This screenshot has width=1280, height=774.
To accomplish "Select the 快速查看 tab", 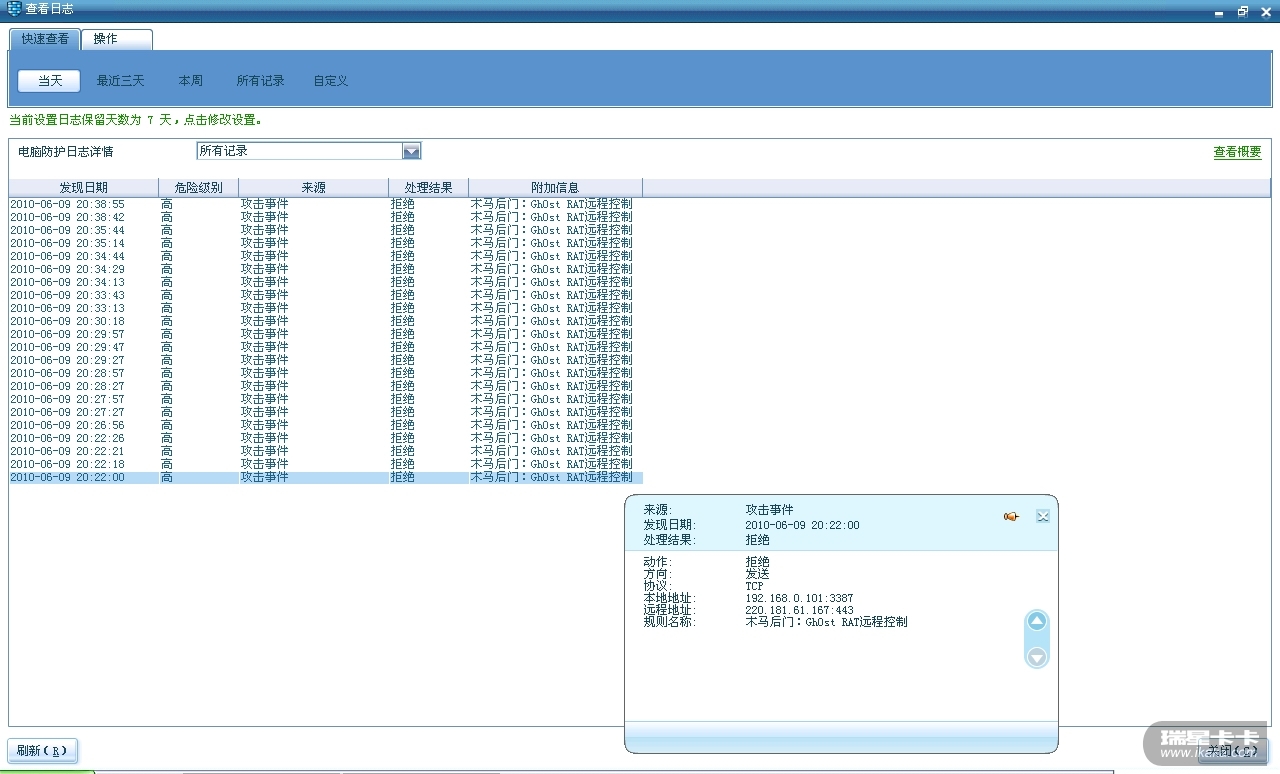I will click(x=45, y=39).
